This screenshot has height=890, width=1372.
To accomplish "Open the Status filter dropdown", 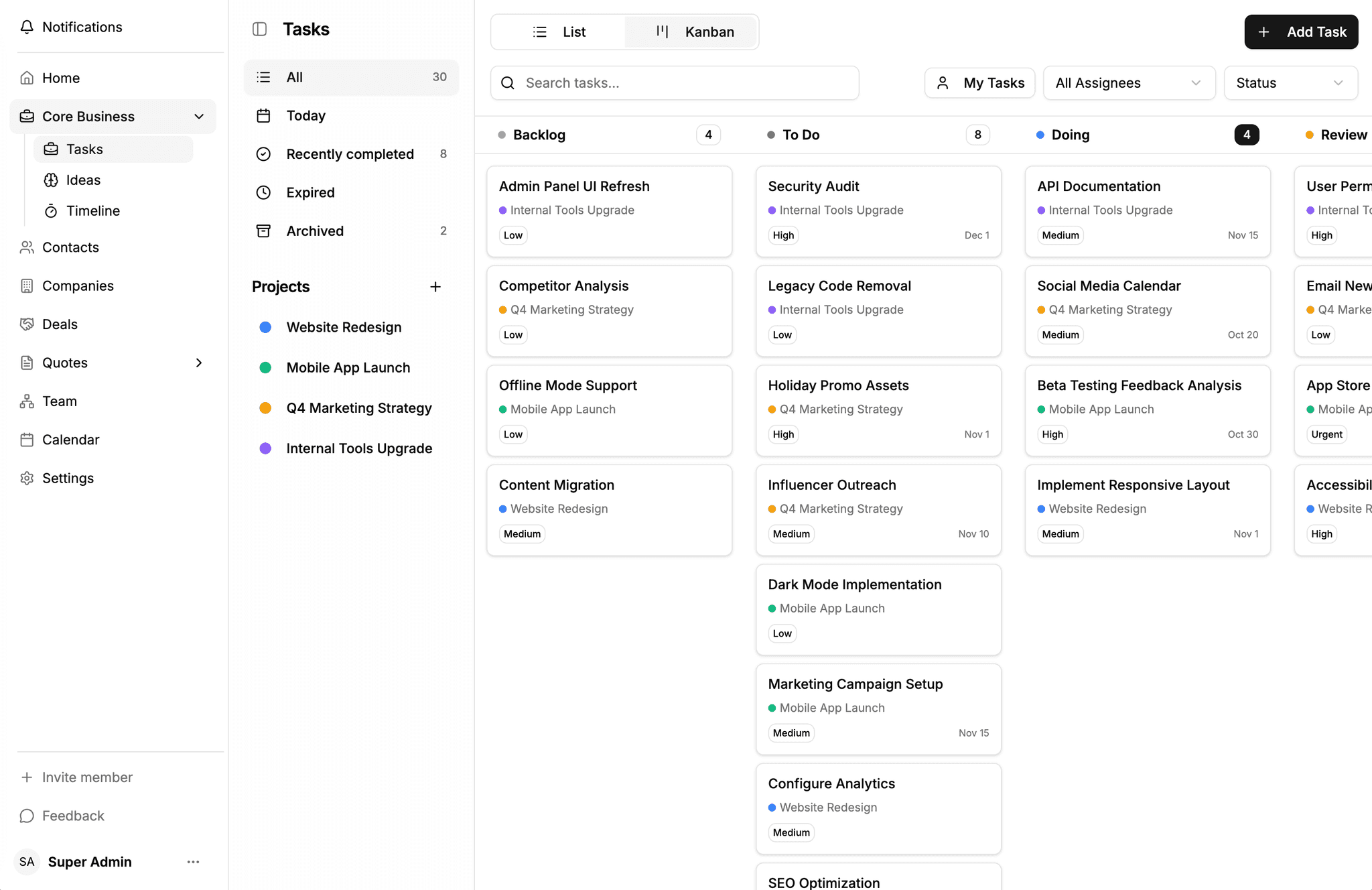I will (x=1290, y=83).
